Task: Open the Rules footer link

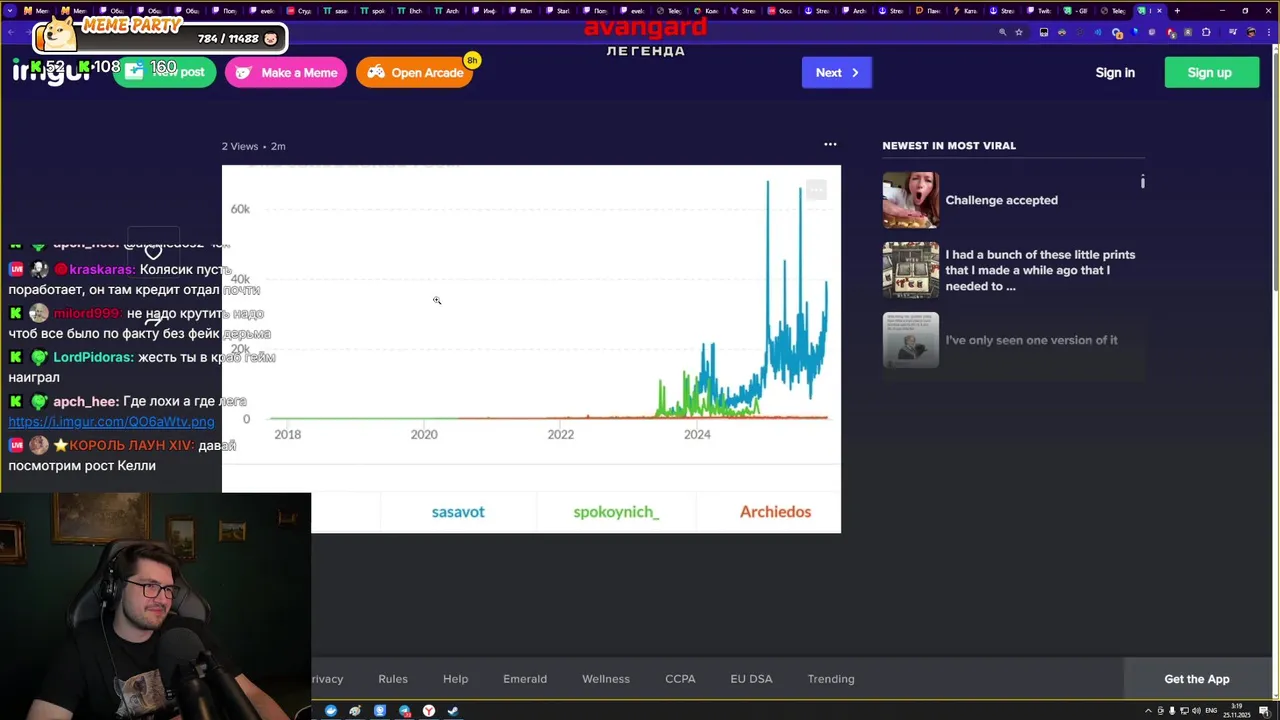Action: [393, 679]
